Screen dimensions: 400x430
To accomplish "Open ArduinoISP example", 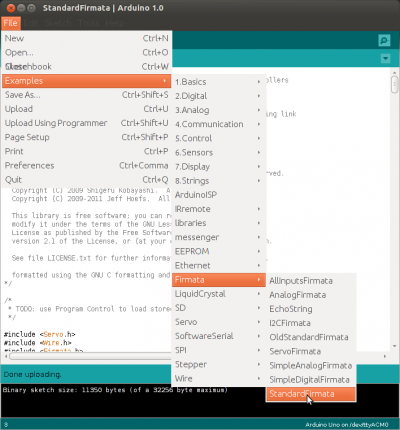I will [219, 195].
